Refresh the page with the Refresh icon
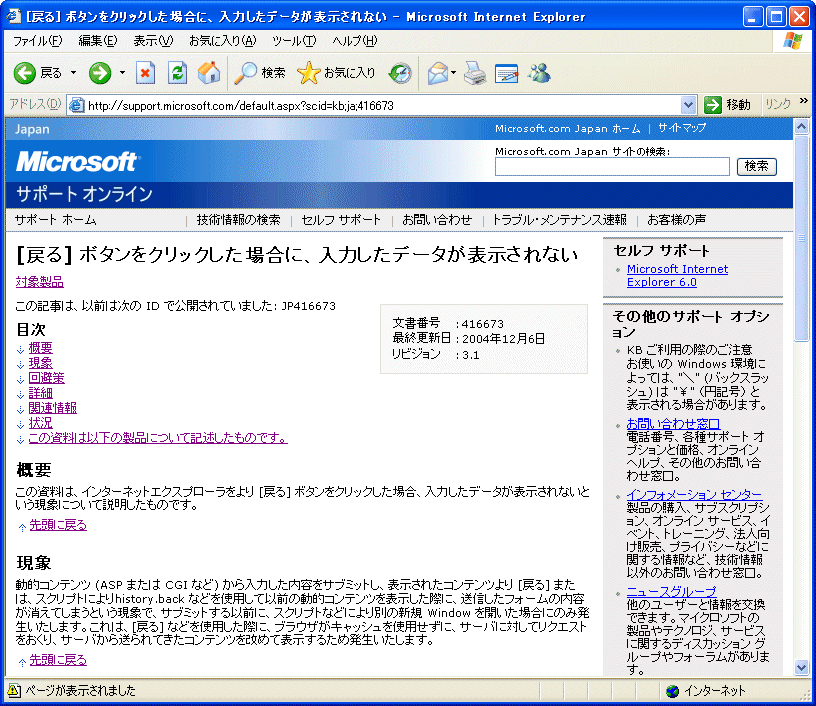The image size is (816, 706). click(177, 73)
